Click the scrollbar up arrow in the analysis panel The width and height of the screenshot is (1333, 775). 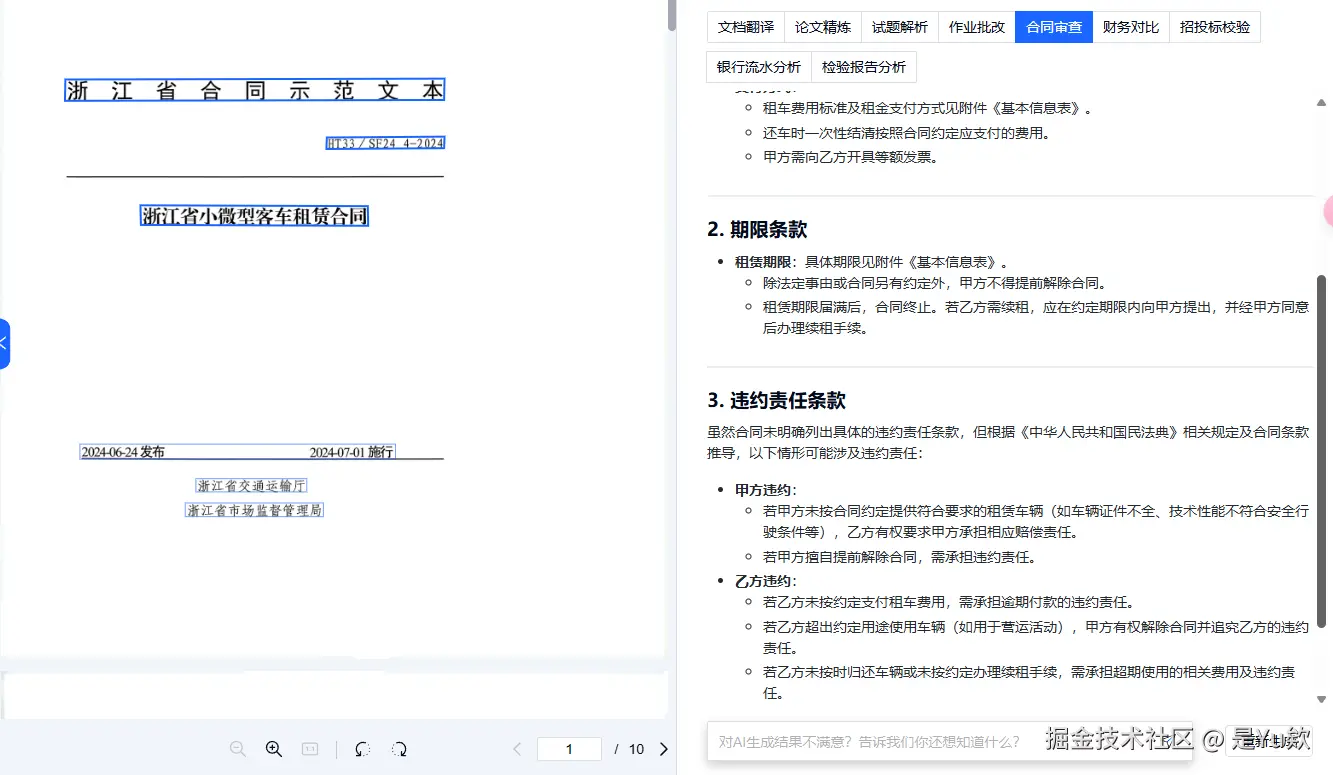click(x=1322, y=101)
